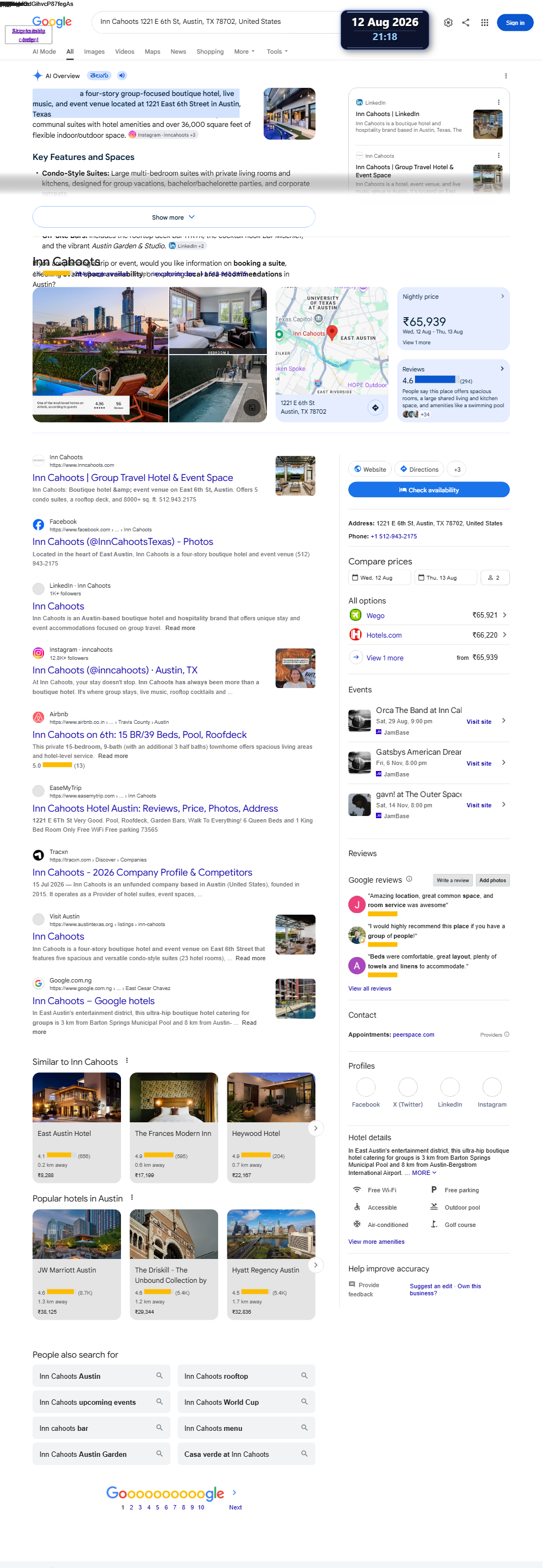This screenshot has height=1568, width=549.
Task: Click the Hotels.com logo icon in All options
Action: point(355,634)
